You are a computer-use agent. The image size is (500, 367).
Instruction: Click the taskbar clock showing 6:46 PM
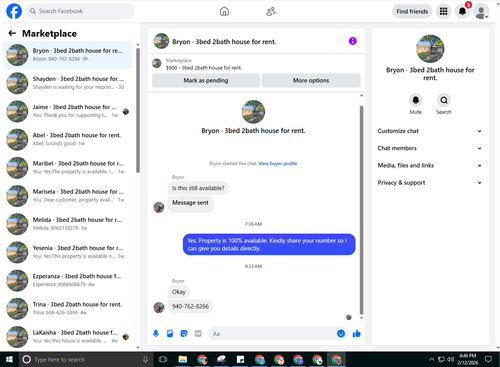point(467,359)
